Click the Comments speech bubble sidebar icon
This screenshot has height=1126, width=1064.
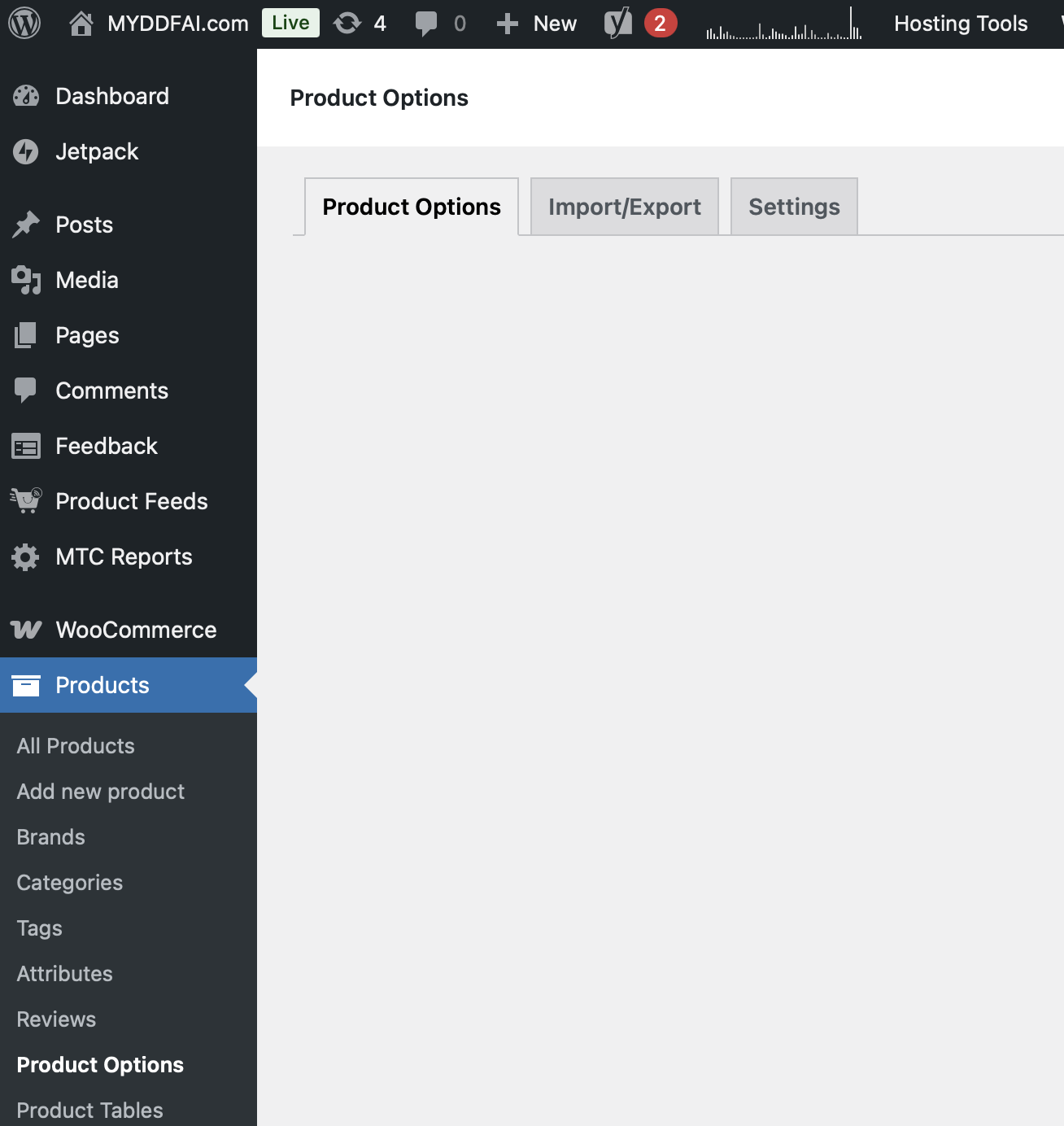click(x=26, y=391)
